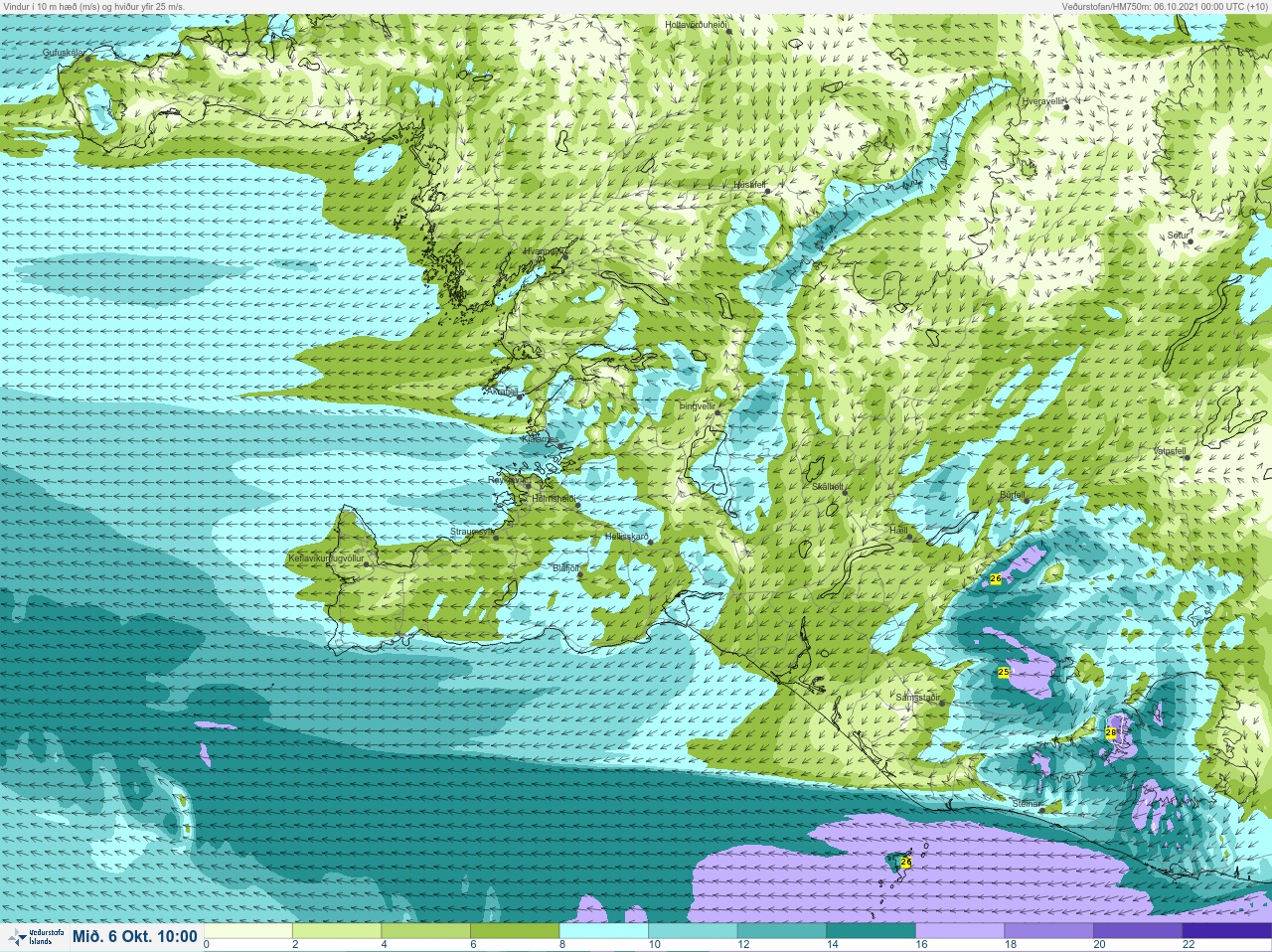Click the Keflavíkurflugvöllur station label
This screenshot has width=1272, height=952.
point(326,558)
